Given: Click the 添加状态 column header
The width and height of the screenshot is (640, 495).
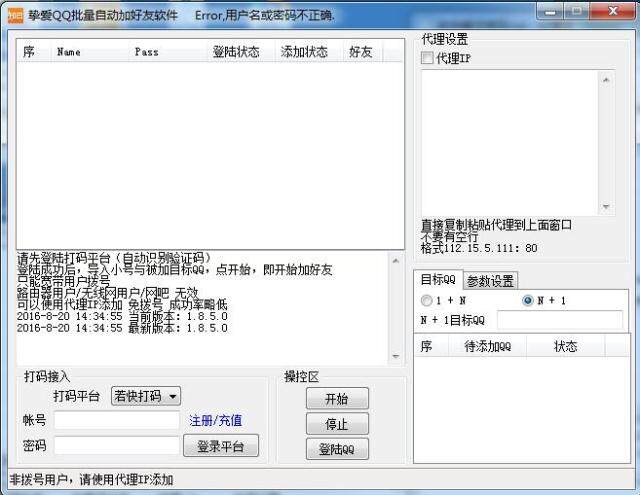Looking at the screenshot, I should pos(307,51).
